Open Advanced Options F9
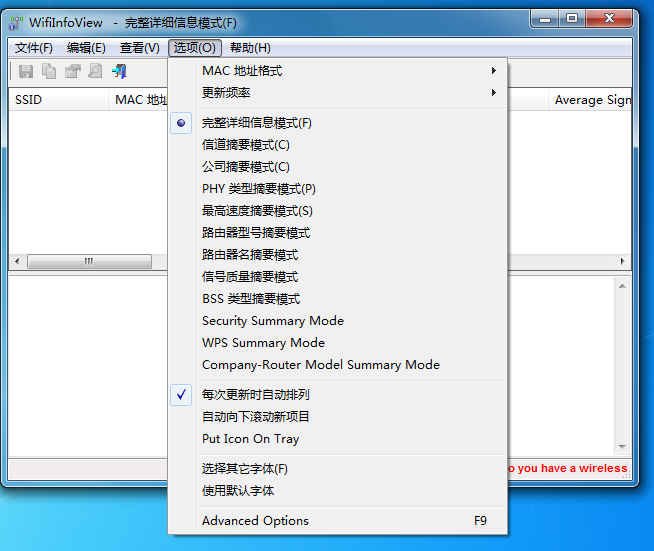Viewport: 654px width, 551px height. click(x=338, y=521)
